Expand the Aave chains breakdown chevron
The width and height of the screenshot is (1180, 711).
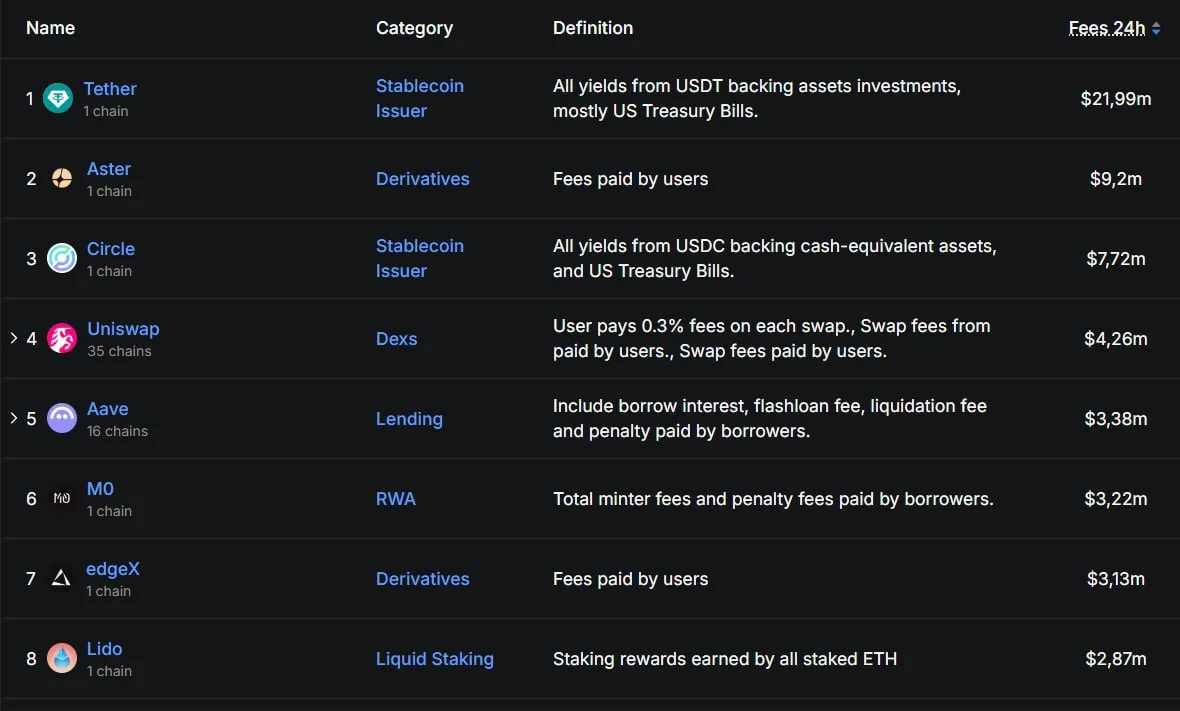[x=14, y=418]
